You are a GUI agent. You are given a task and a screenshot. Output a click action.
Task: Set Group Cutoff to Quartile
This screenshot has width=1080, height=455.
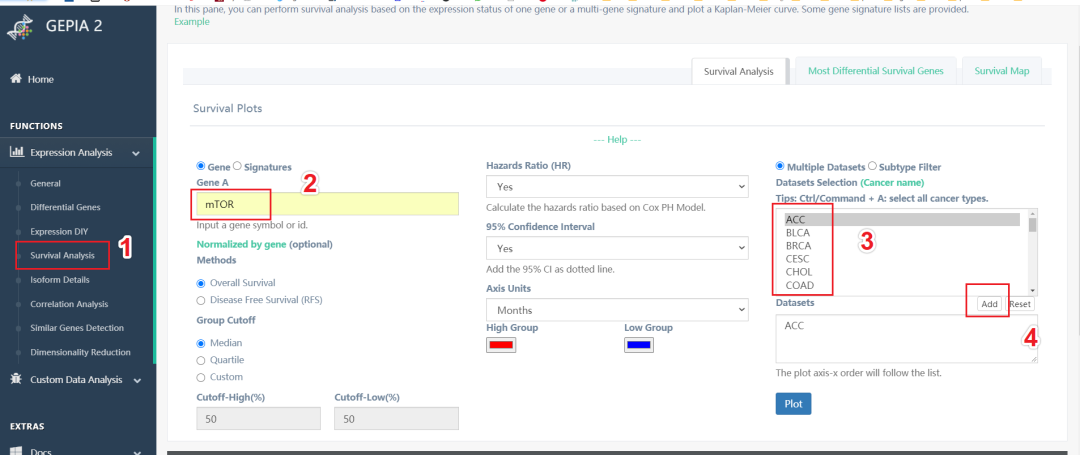[201, 360]
